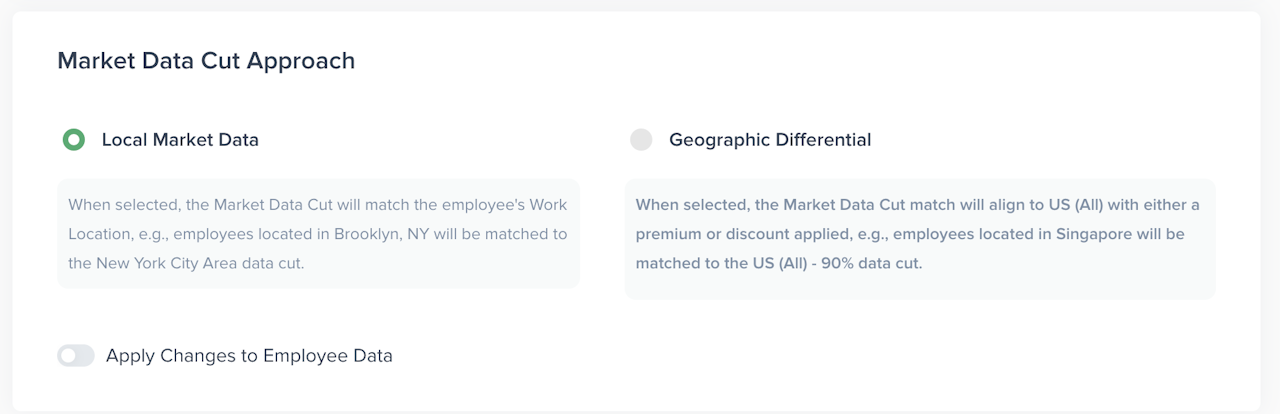This screenshot has height=414, width=1280.
Task: Click the "Apply Changes to Employee Data" label text
Action: pyautogui.click(x=249, y=355)
